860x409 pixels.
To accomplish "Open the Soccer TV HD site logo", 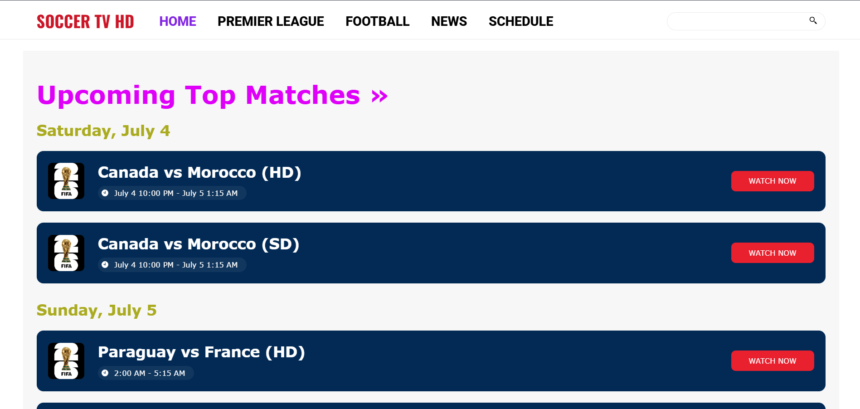I will tap(85, 21).
